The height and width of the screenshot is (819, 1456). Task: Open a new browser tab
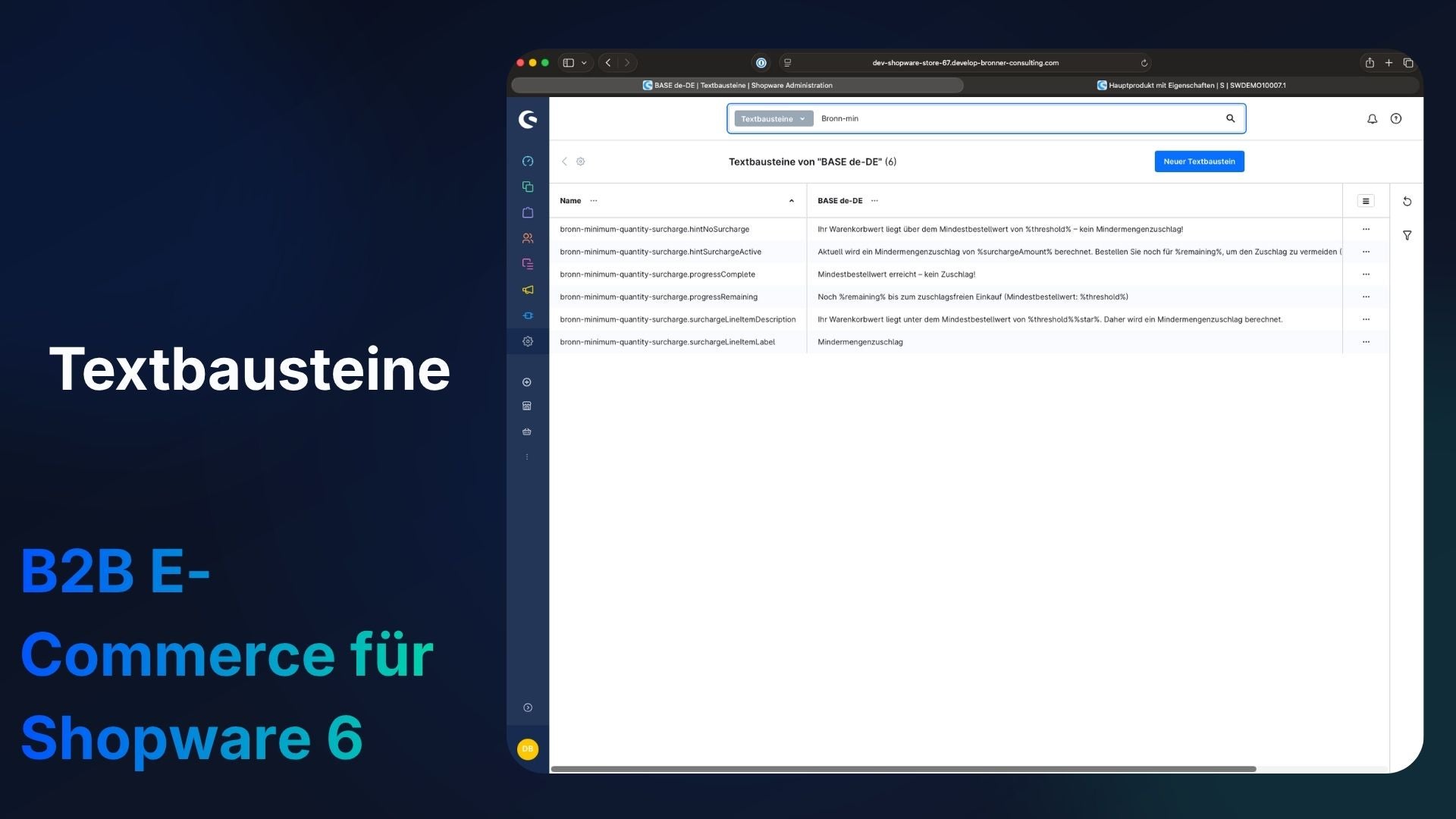click(1389, 63)
